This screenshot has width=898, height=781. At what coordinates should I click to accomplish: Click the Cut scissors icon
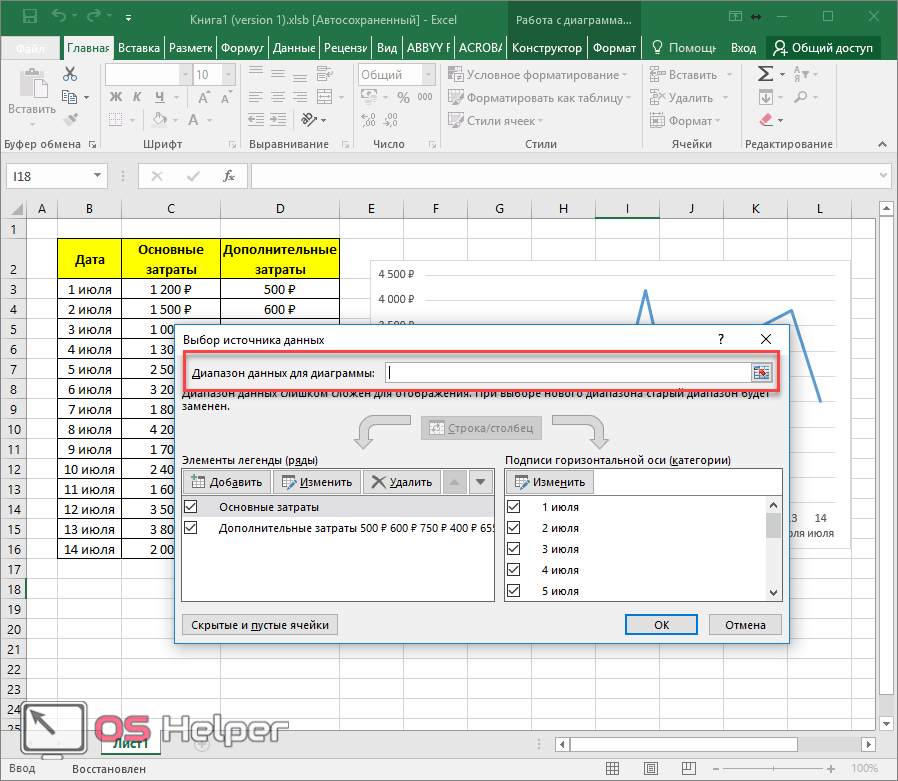[x=70, y=74]
